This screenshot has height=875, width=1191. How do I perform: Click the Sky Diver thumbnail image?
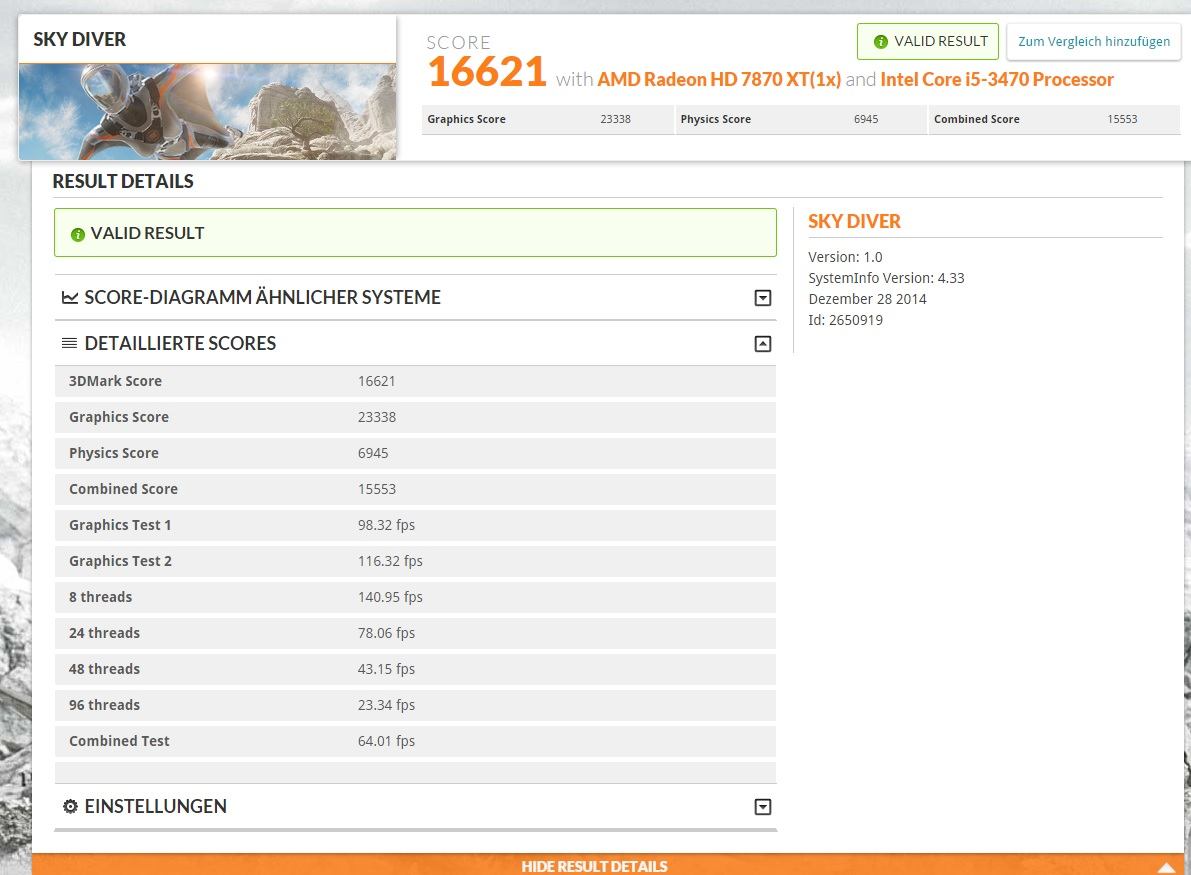pos(207,112)
